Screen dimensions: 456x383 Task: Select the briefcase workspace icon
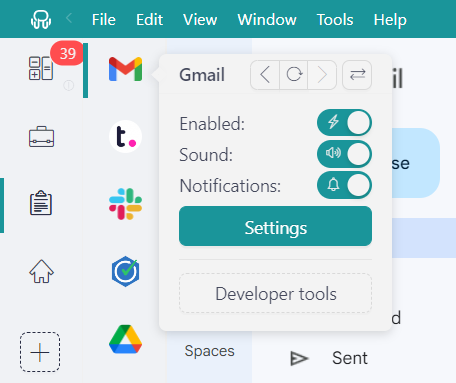41,137
